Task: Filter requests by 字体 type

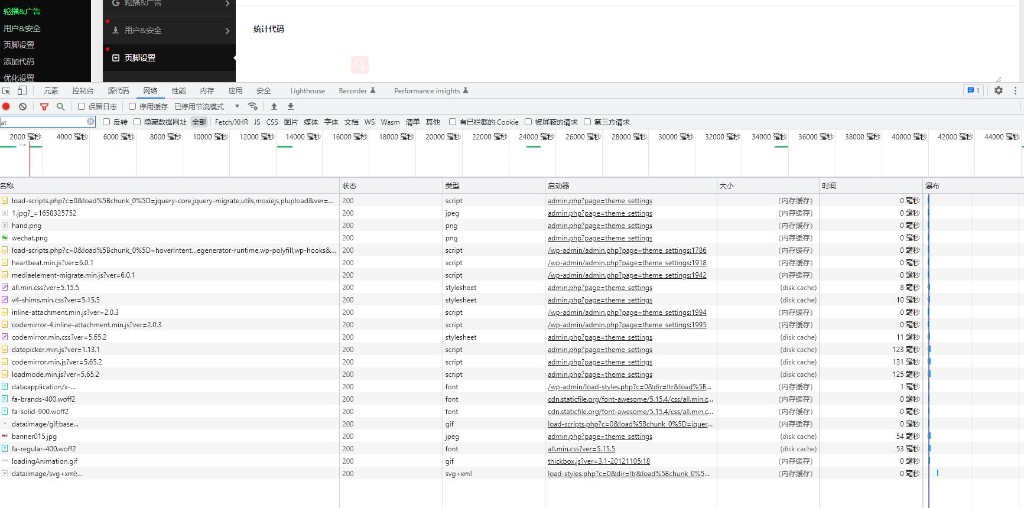Action: point(331,122)
